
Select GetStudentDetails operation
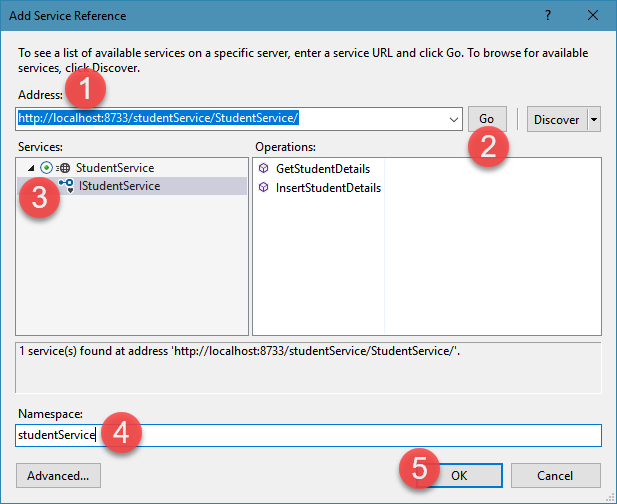[x=323, y=169]
